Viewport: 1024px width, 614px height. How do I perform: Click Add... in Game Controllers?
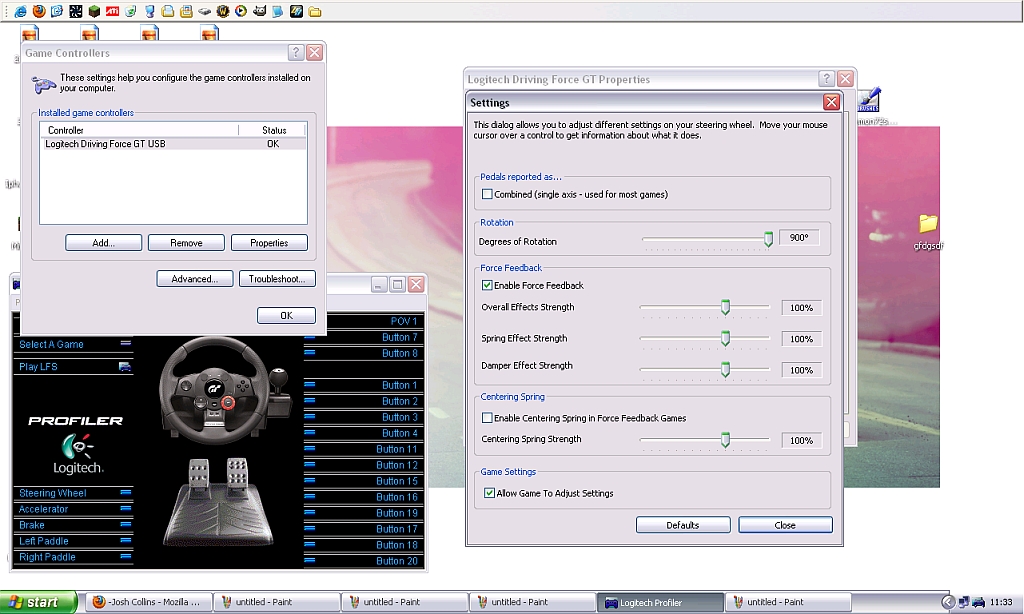[x=103, y=242]
